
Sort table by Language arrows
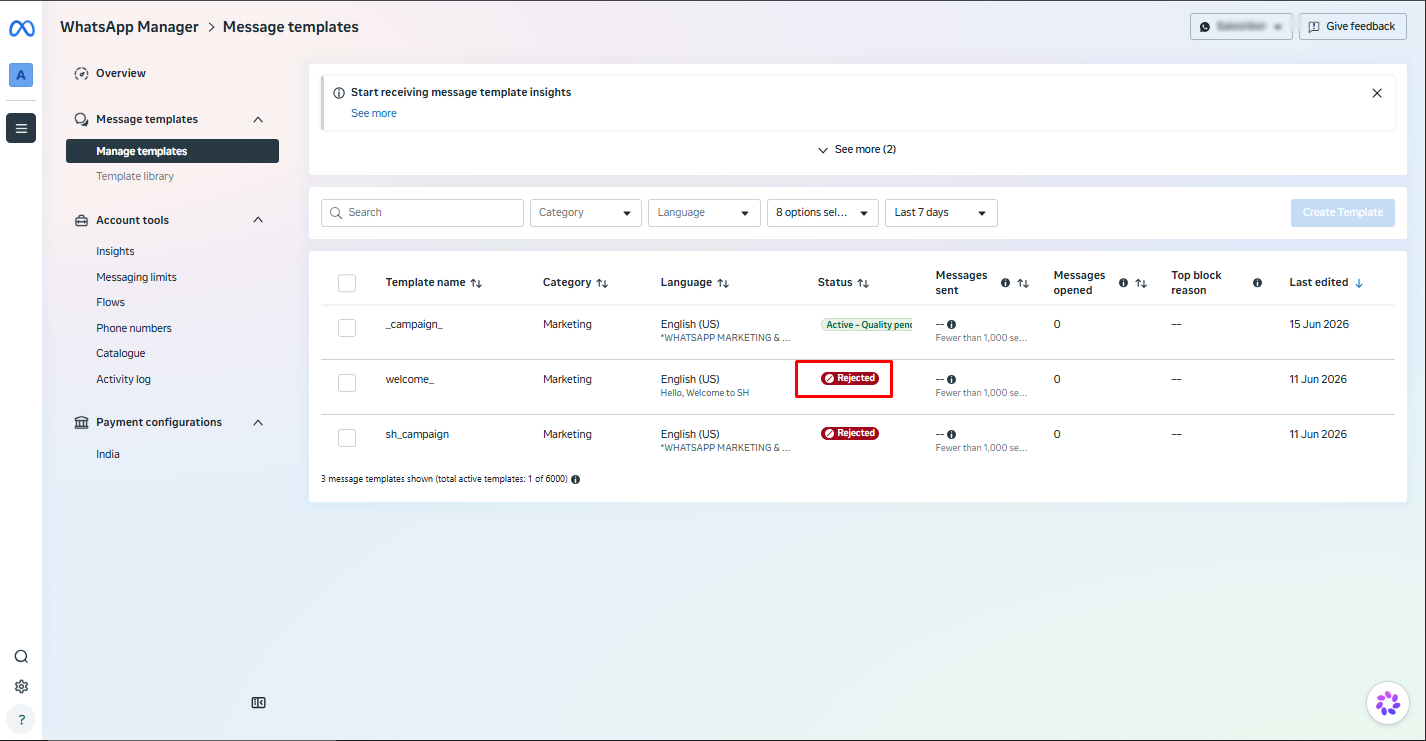coord(723,283)
